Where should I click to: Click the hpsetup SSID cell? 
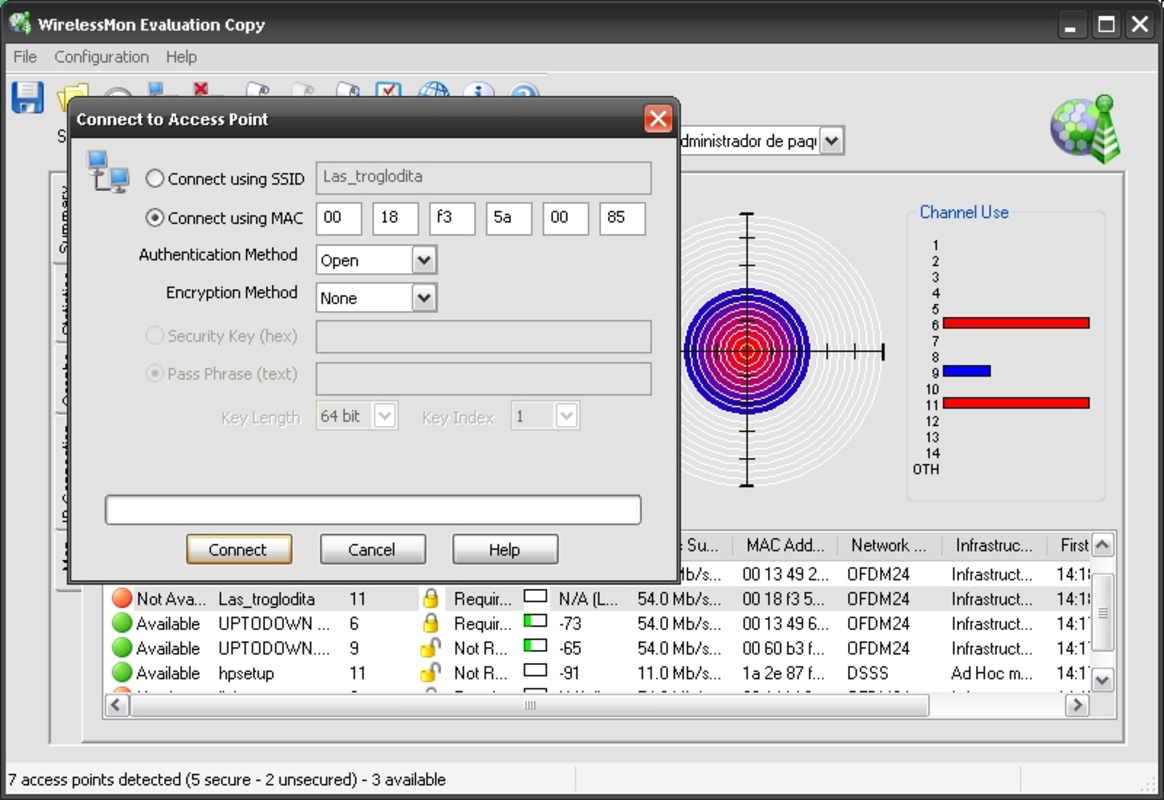click(246, 673)
